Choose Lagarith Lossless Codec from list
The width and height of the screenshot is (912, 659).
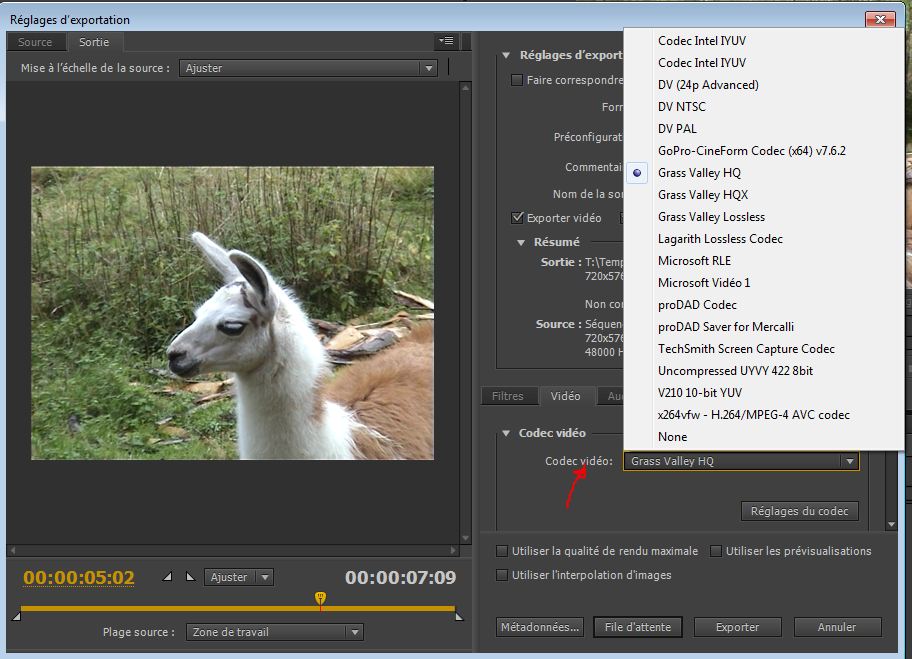click(720, 239)
